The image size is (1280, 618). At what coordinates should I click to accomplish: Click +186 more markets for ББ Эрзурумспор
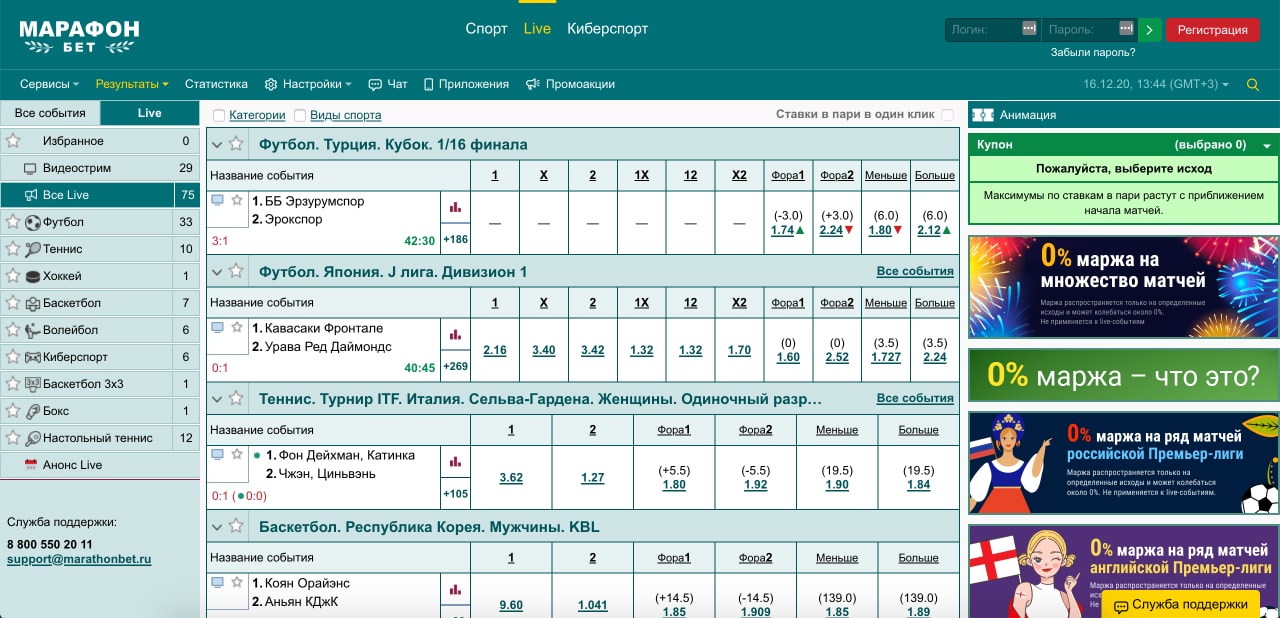point(455,240)
